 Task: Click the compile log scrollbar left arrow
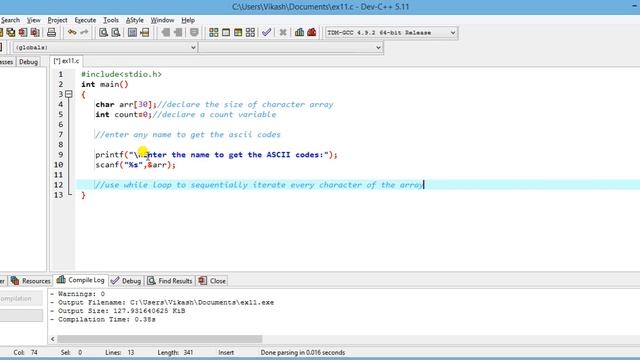(x=53, y=339)
